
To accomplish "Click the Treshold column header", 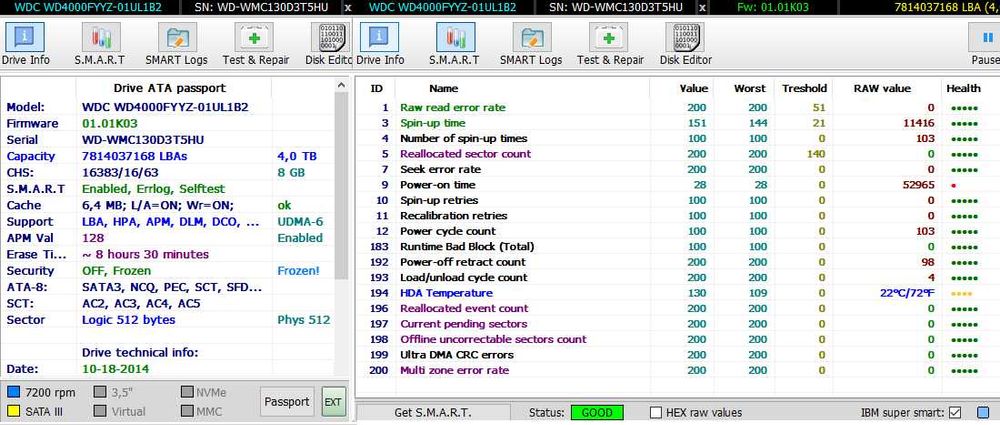I will (804, 89).
